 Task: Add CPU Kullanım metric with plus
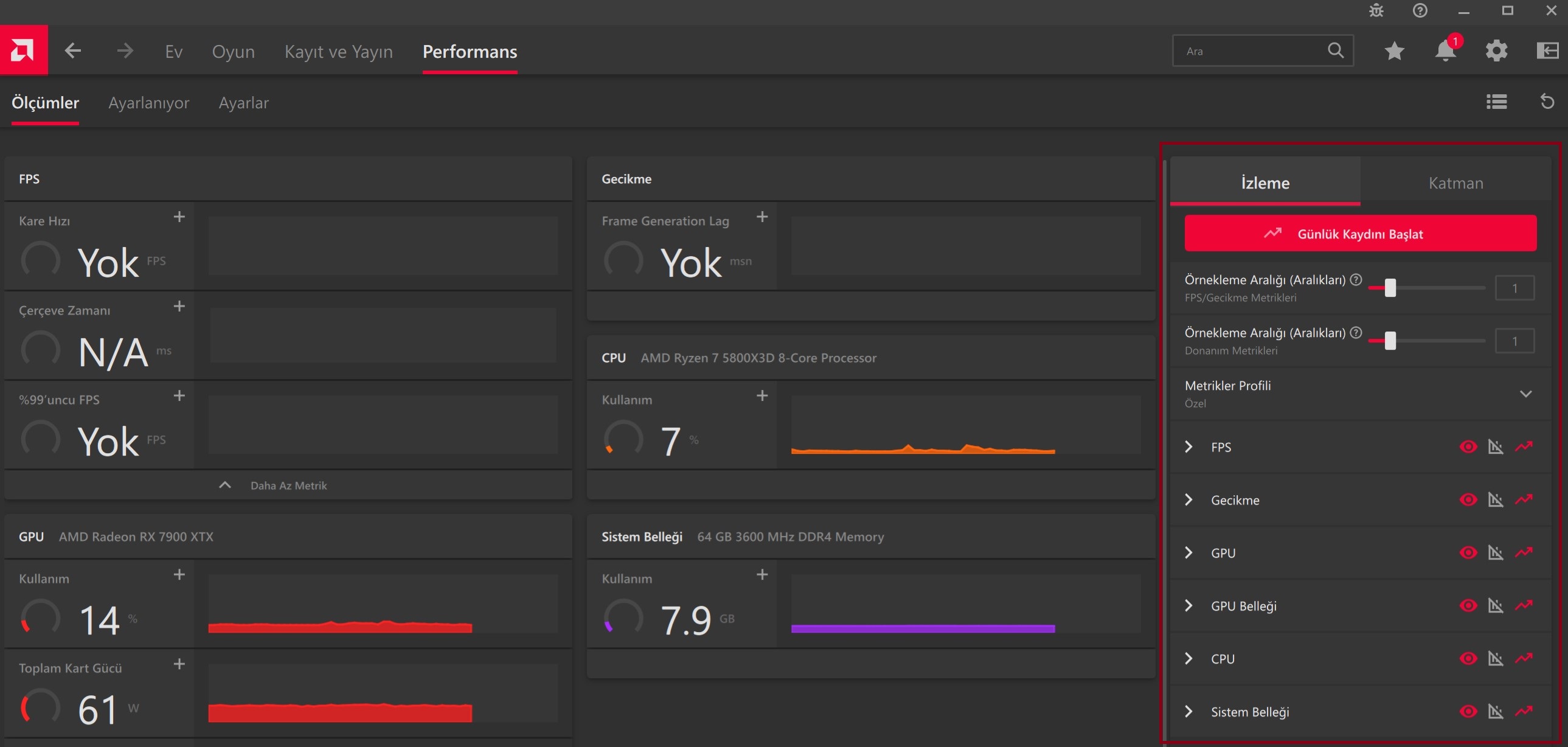coord(762,396)
